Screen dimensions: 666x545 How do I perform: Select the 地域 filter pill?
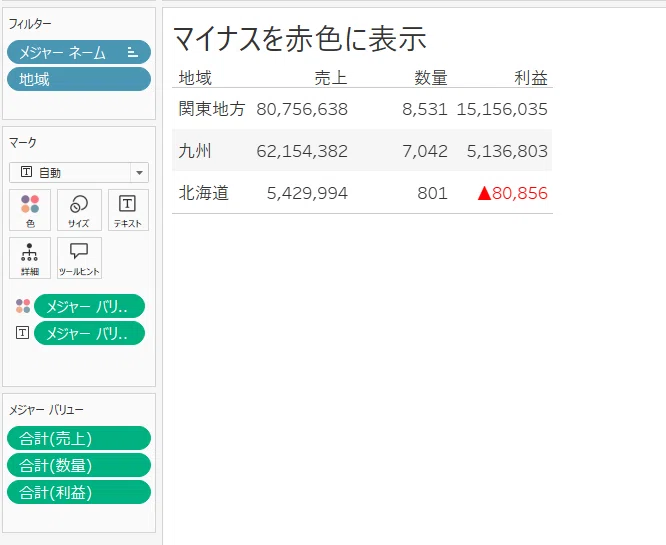pyautogui.click(x=79, y=79)
